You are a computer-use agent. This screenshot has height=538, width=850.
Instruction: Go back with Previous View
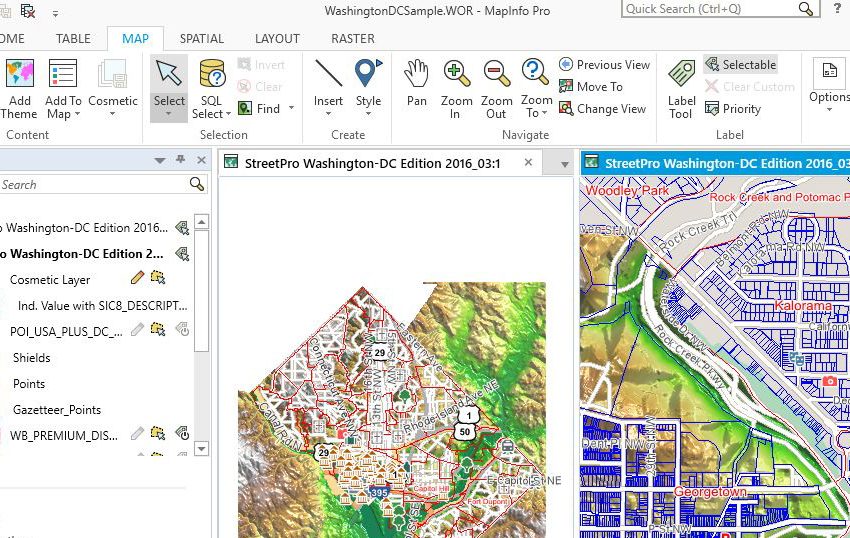(604, 65)
